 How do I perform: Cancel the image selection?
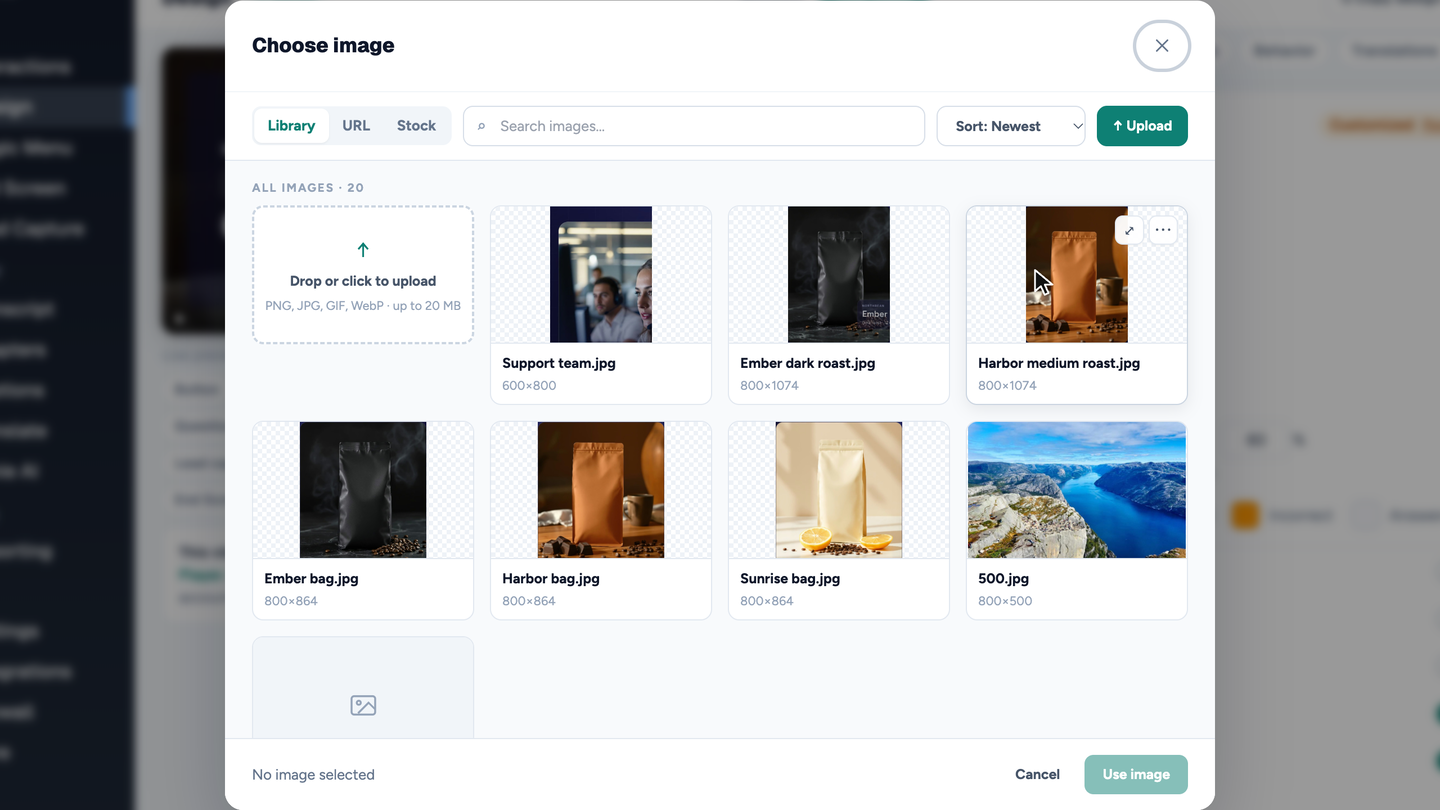(x=1037, y=774)
